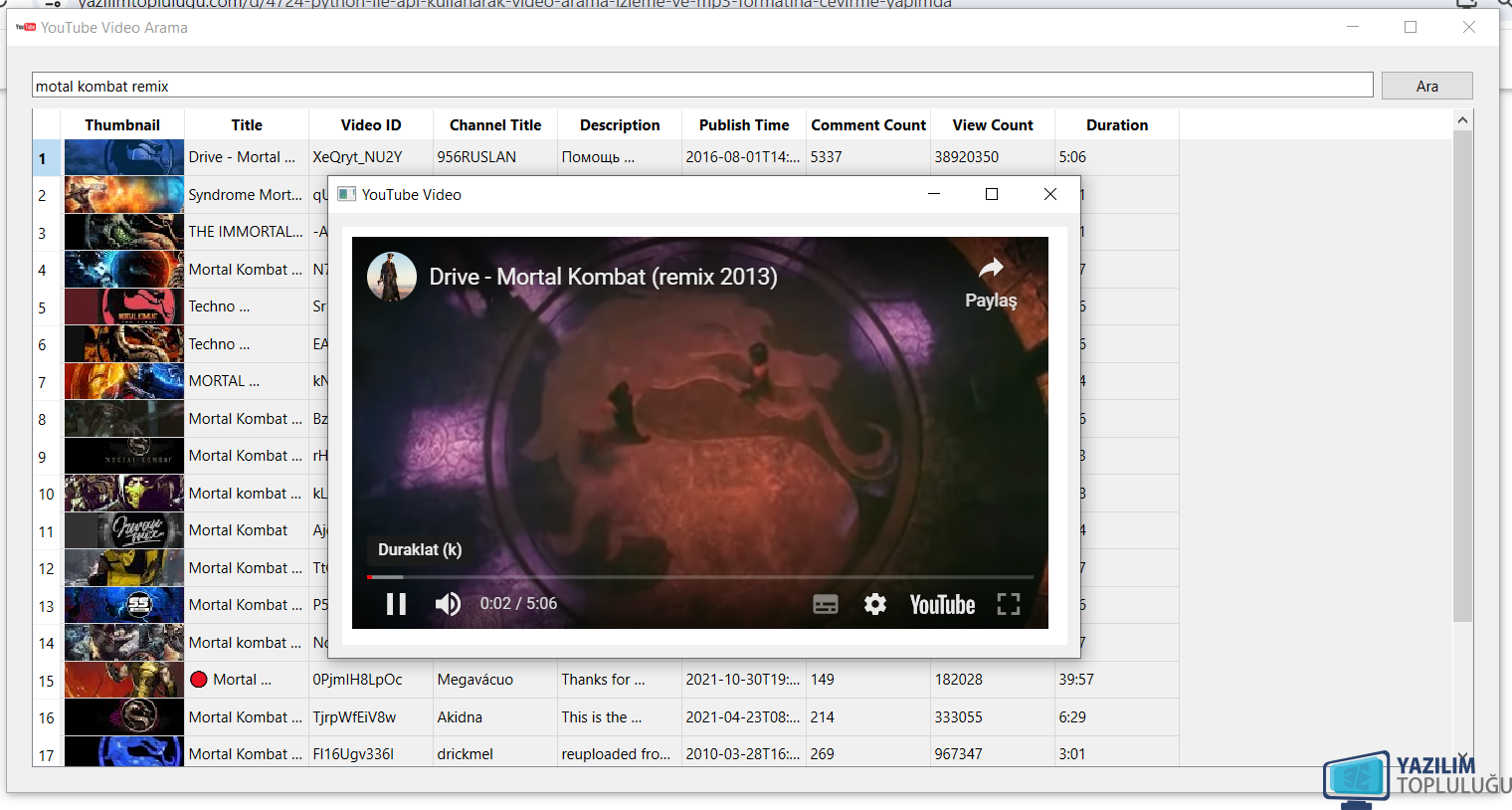Click the Akidna channel cell
Image resolution: width=1512 pixels, height=810 pixels.
[495, 717]
